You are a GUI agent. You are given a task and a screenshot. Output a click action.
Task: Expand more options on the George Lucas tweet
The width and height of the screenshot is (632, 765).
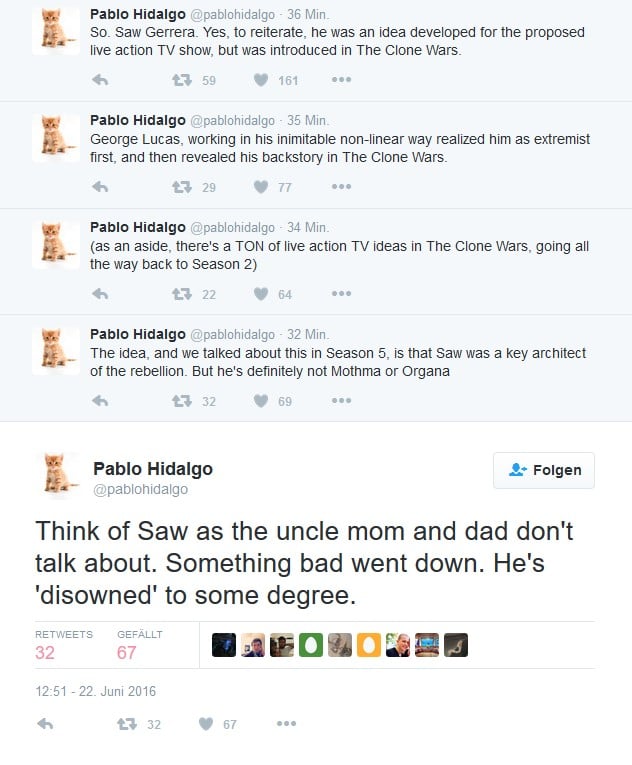[x=341, y=186]
